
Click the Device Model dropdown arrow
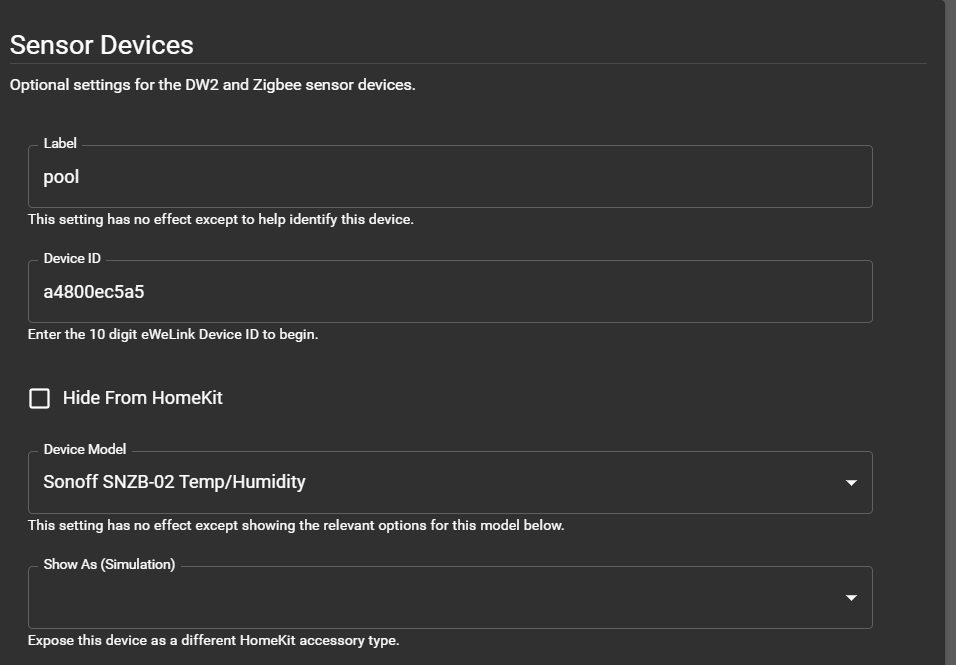pos(851,483)
